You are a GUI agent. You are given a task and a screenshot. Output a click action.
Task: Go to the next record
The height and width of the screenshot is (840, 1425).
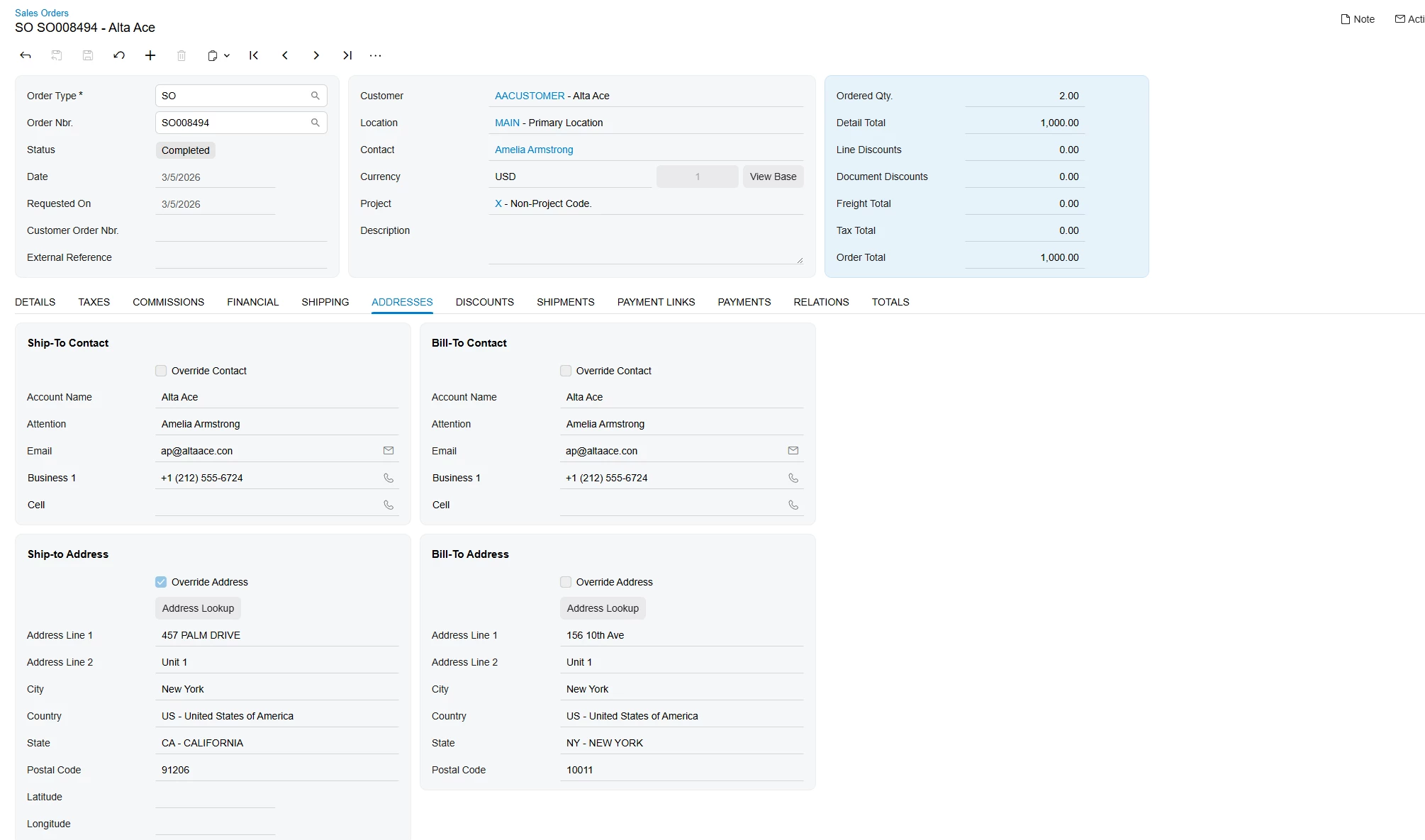click(316, 55)
